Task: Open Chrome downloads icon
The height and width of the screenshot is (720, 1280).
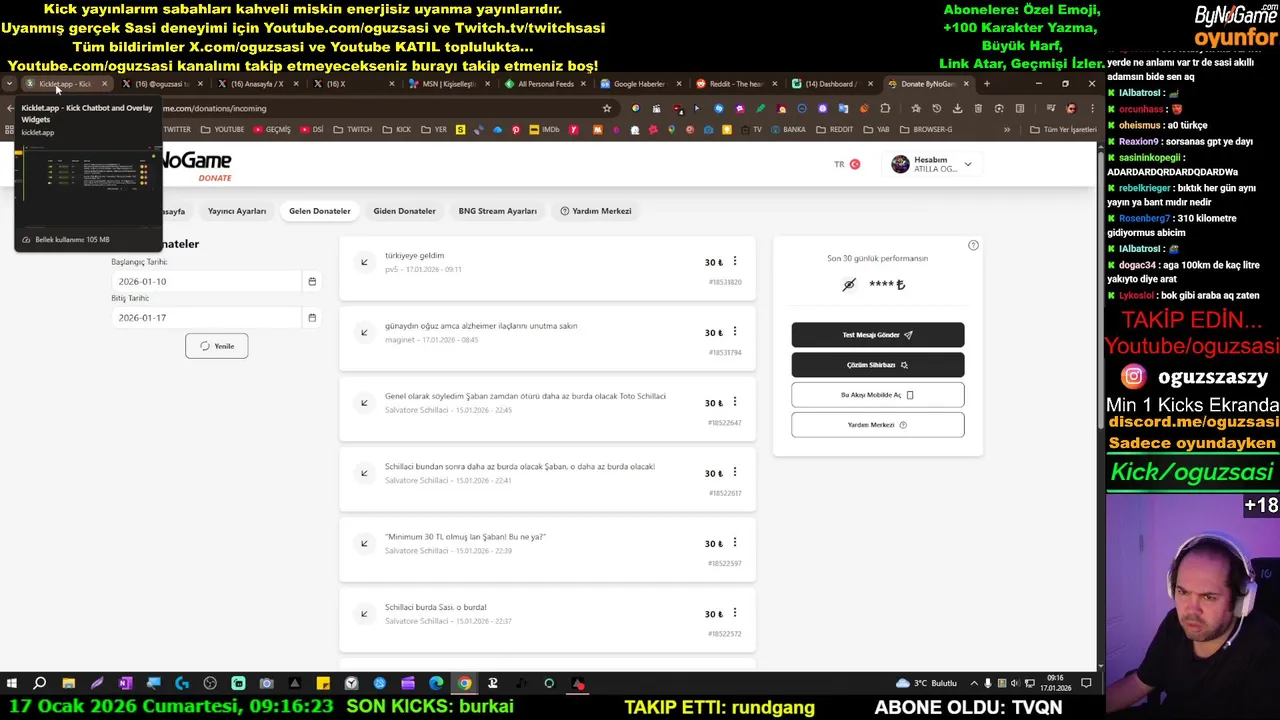Action: (x=957, y=108)
